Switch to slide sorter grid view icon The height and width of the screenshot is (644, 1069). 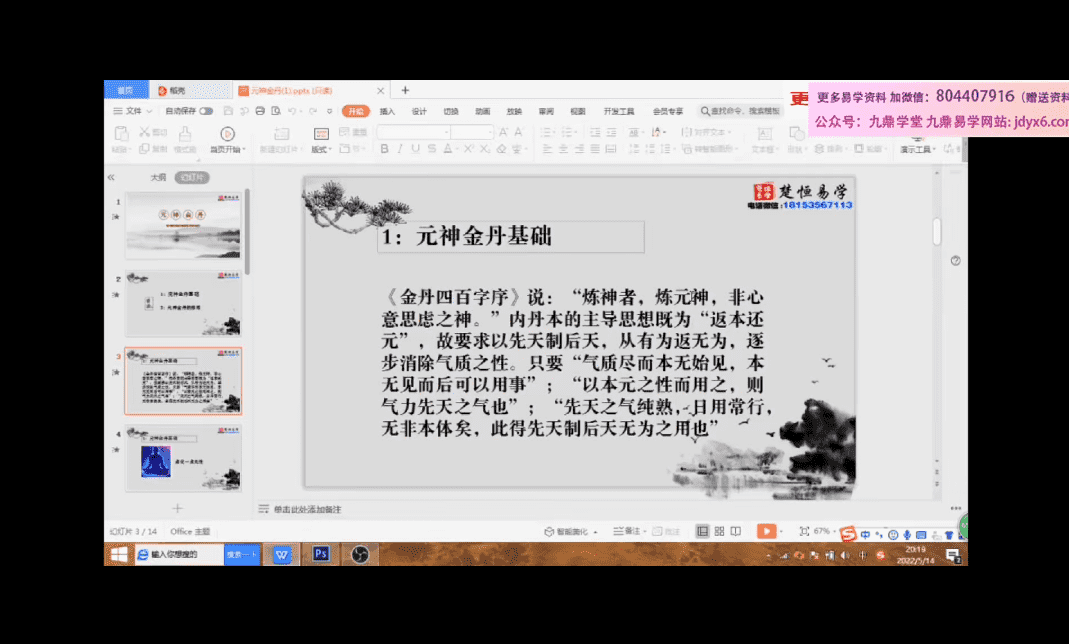click(718, 531)
